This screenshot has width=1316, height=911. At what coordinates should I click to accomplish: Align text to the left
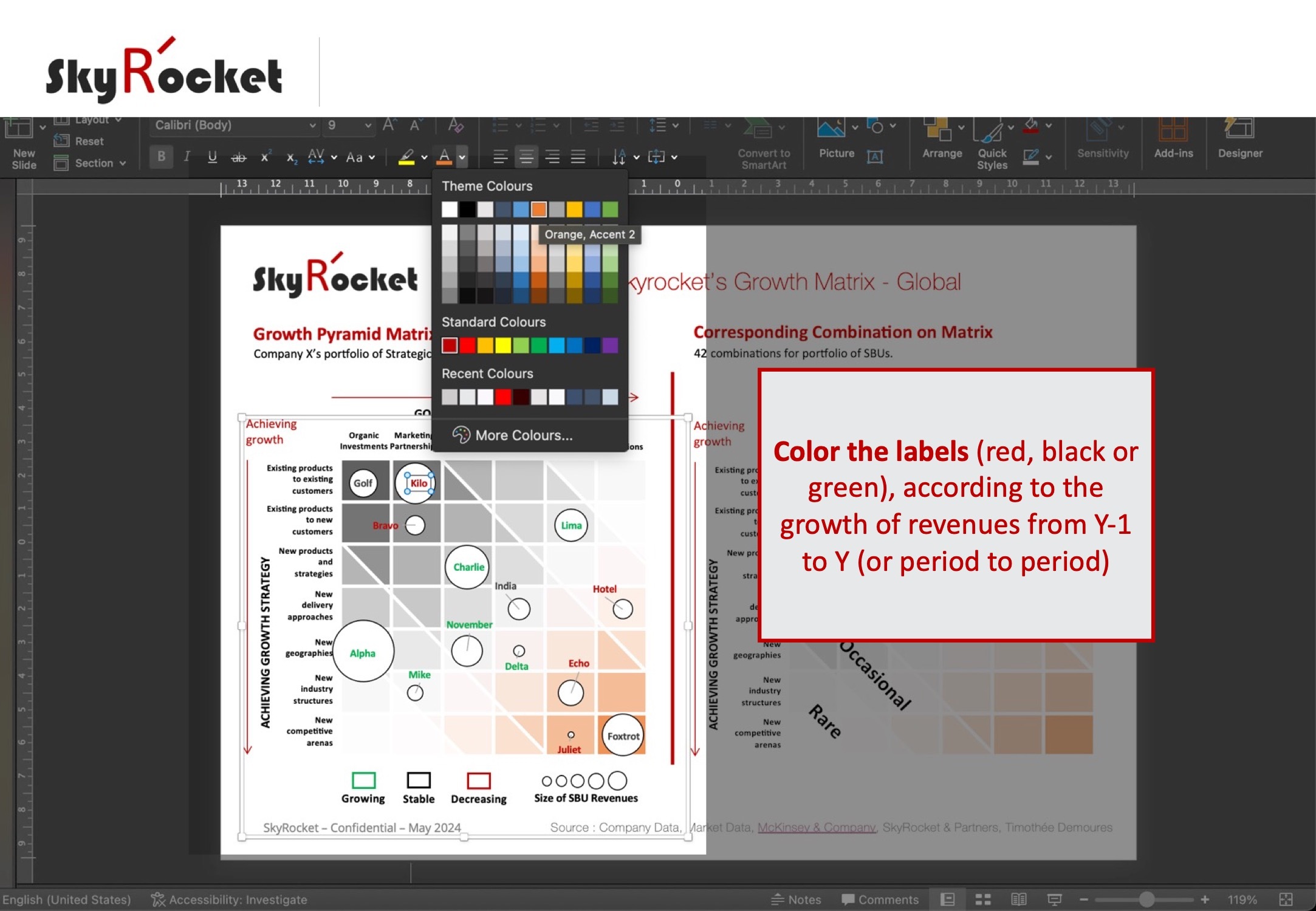(500, 157)
